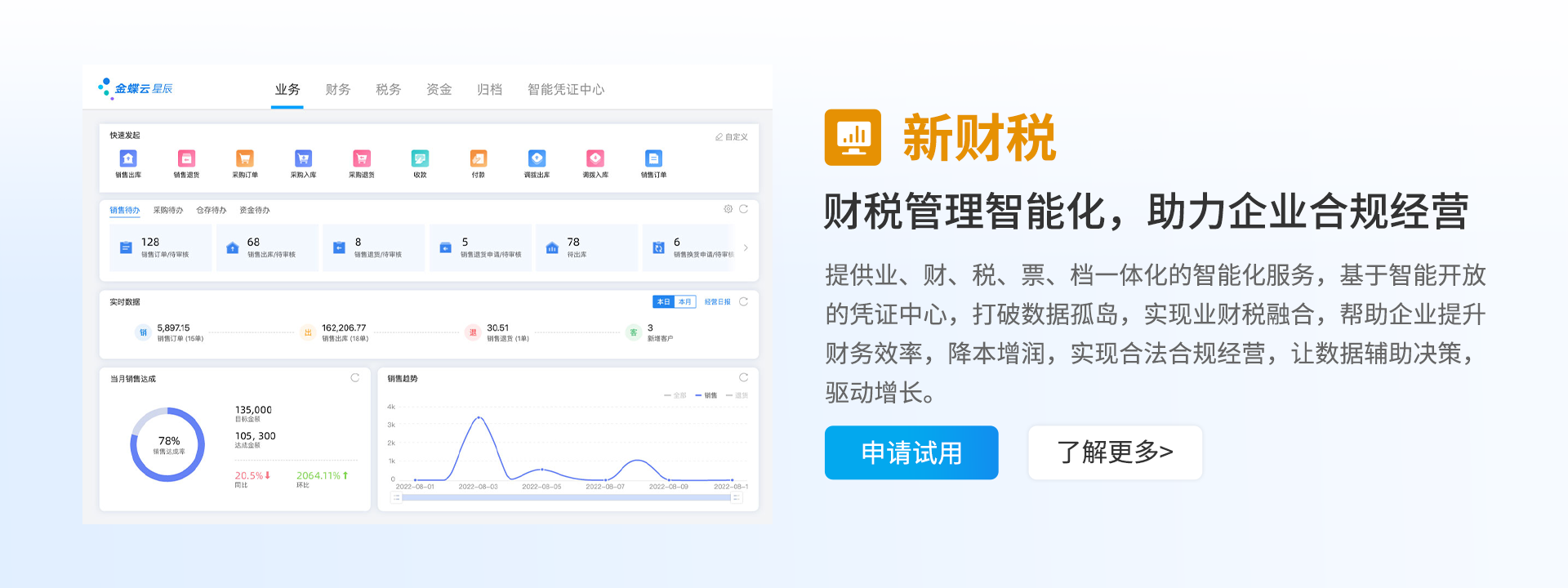Screen dimensions: 1568x588
Task: Refresh the 销售趋势 chart panel
Action: pyautogui.click(x=743, y=377)
